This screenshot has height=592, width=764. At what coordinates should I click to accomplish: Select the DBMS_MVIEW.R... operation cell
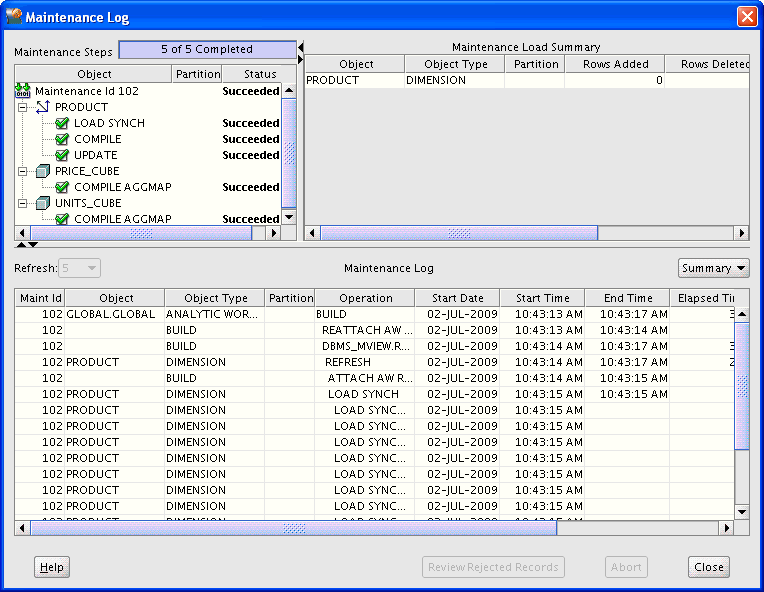point(365,346)
